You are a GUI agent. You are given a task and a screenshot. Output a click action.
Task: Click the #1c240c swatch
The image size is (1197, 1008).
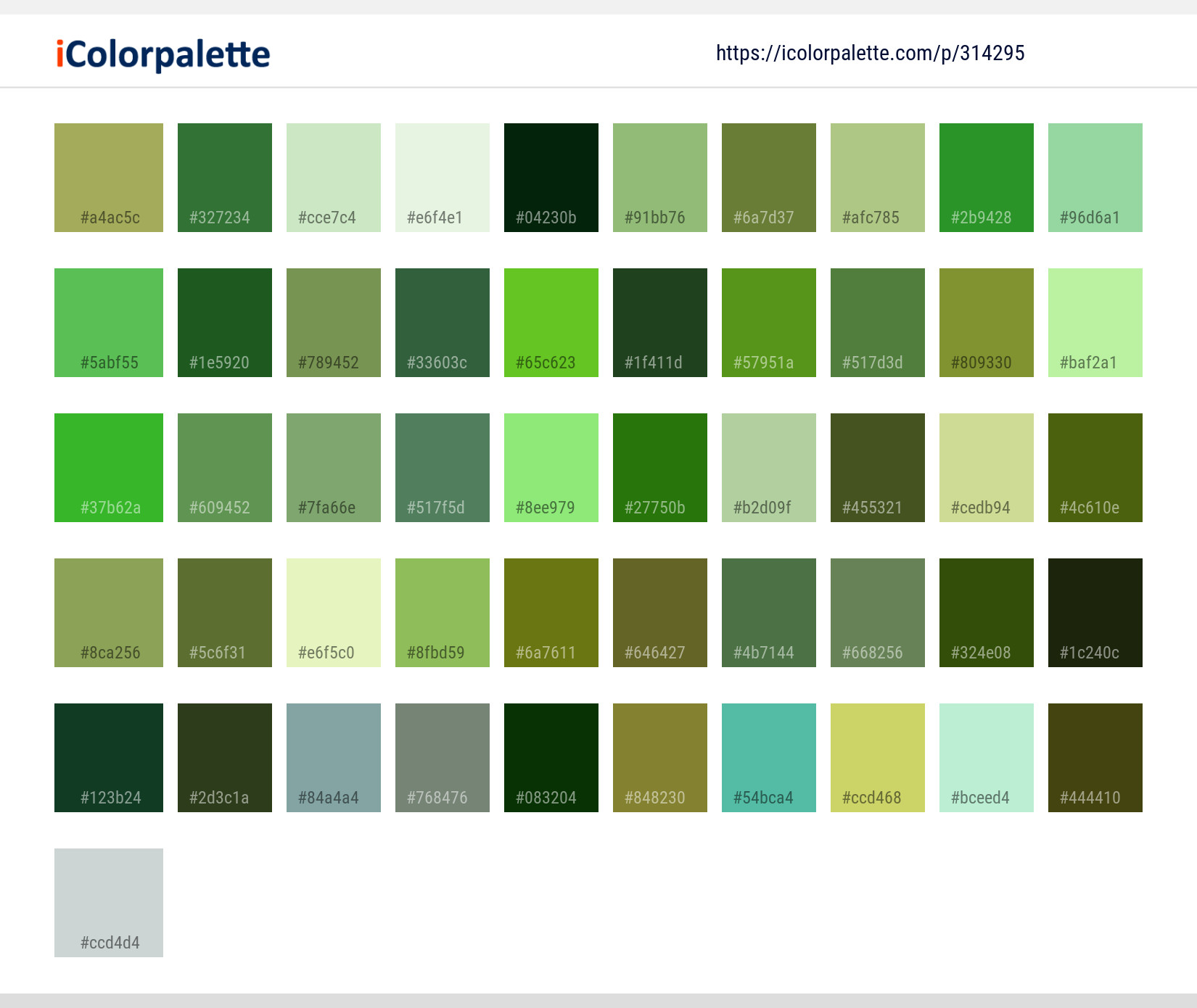(x=1095, y=613)
